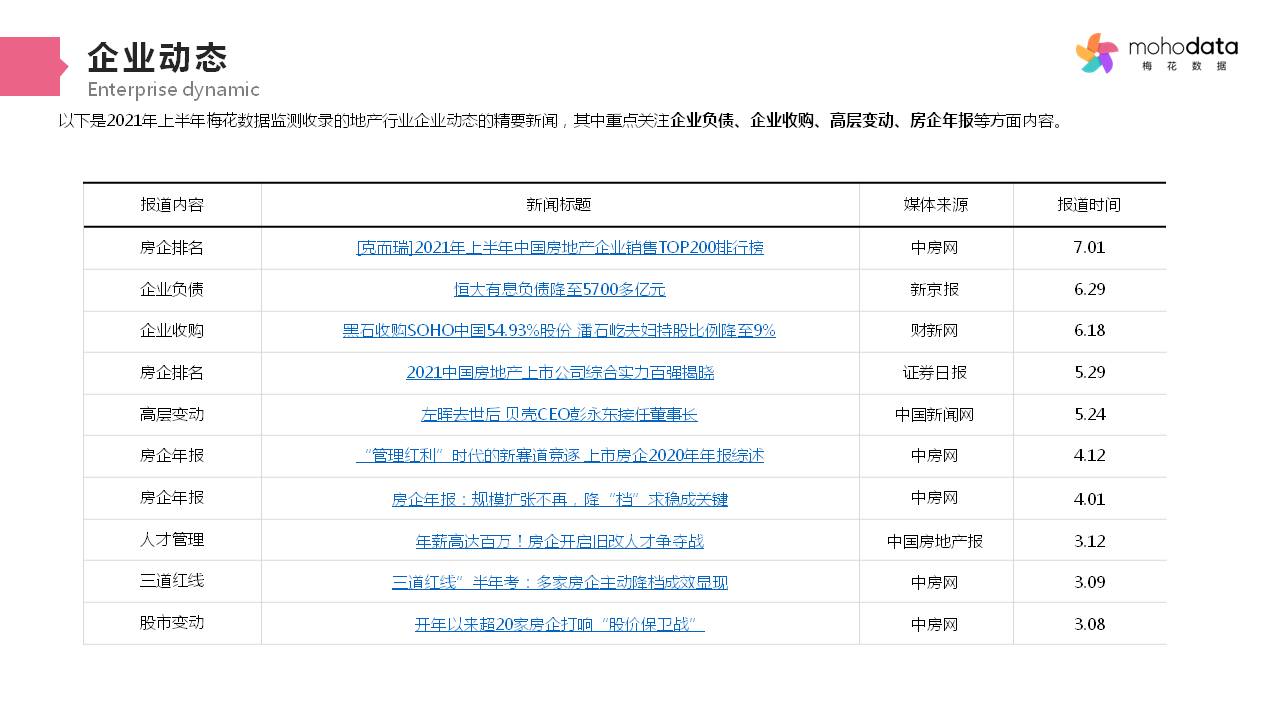Viewport: 1280px width, 720px height.
Task: Click the 媒体来源 column header
Action: (x=935, y=204)
